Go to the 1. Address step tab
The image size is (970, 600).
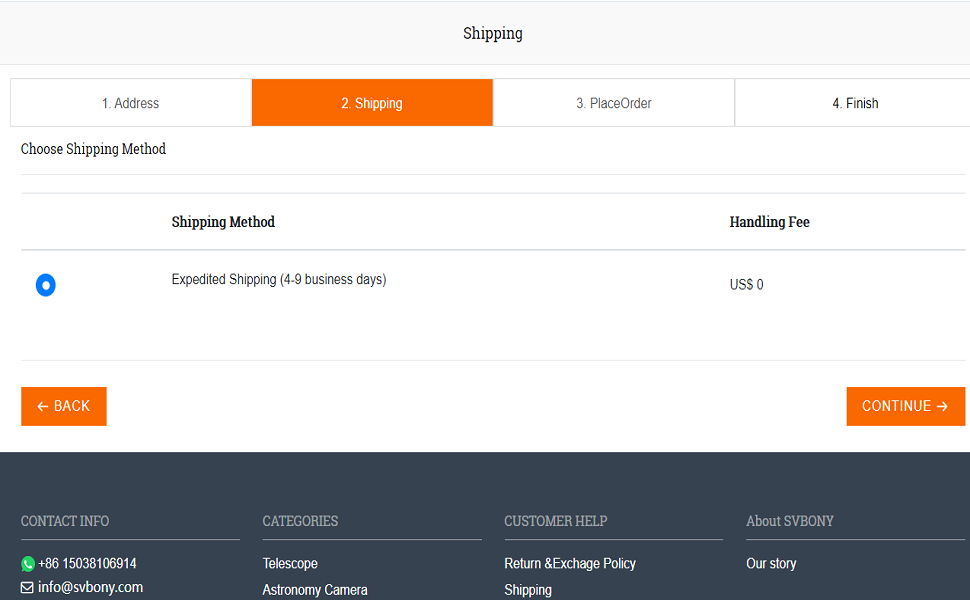pos(130,103)
